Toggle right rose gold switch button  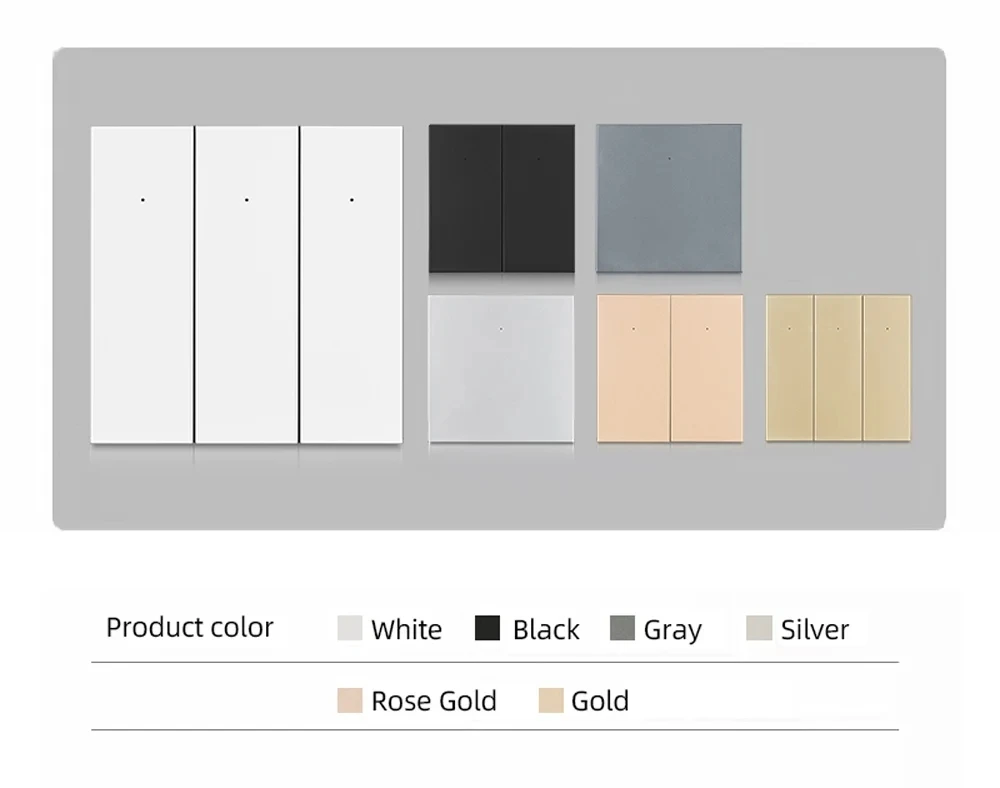pyautogui.click(x=707, y=368)
